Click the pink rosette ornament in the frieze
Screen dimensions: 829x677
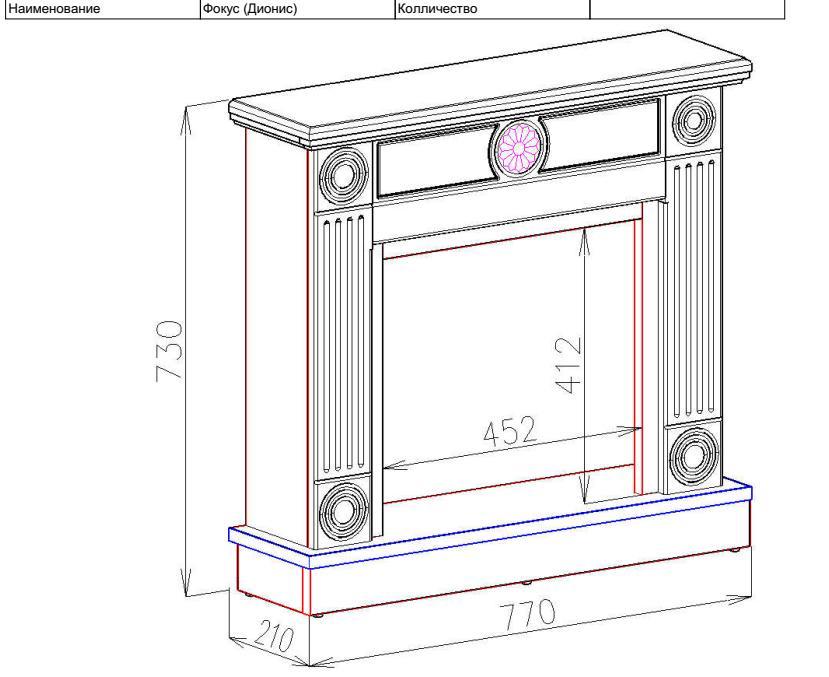517,147
